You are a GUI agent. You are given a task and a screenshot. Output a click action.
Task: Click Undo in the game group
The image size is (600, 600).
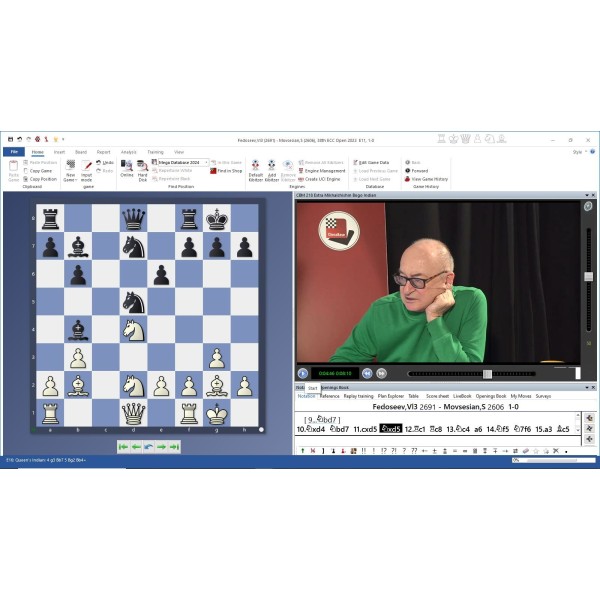pos(105,163)
